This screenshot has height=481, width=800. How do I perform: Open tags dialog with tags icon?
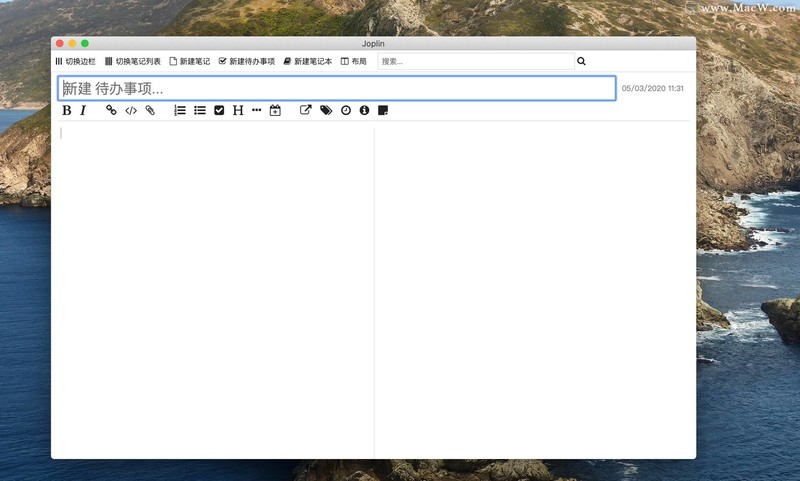pyautogui.click(x=326, y=110)
